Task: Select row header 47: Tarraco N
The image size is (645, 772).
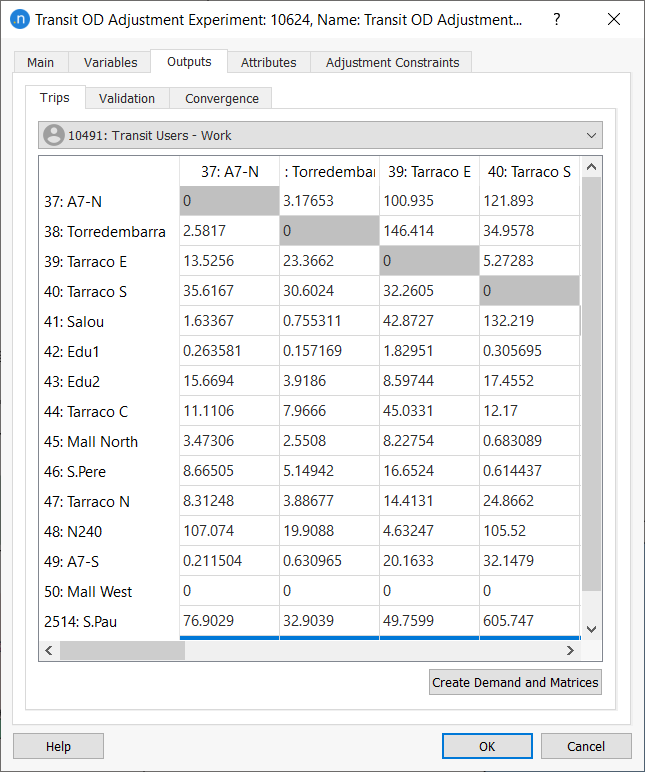Action: (x=109, y=502)
